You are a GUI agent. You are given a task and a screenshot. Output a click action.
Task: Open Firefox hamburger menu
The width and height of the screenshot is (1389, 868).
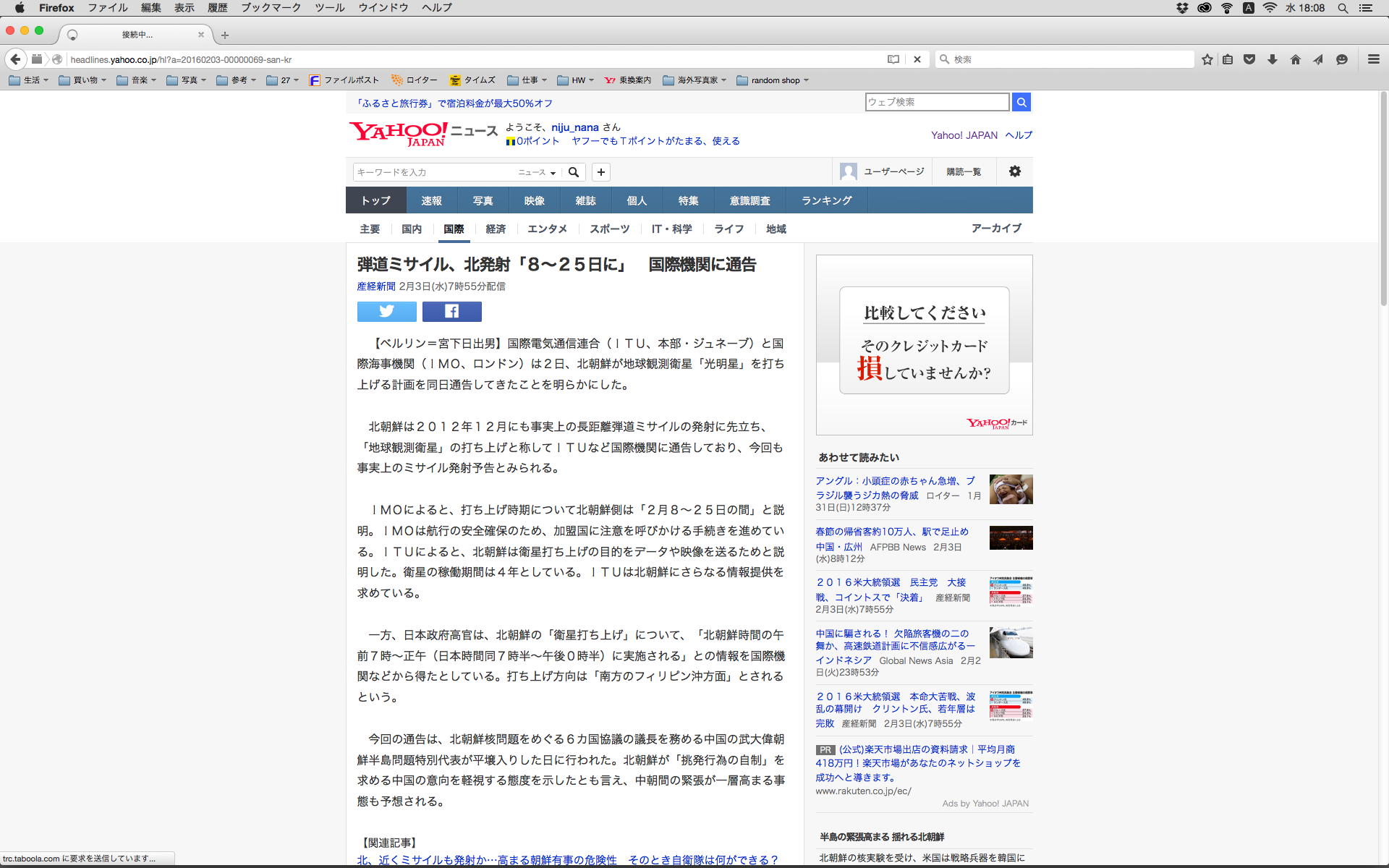pyautogui.click(x=1373, y=59)
